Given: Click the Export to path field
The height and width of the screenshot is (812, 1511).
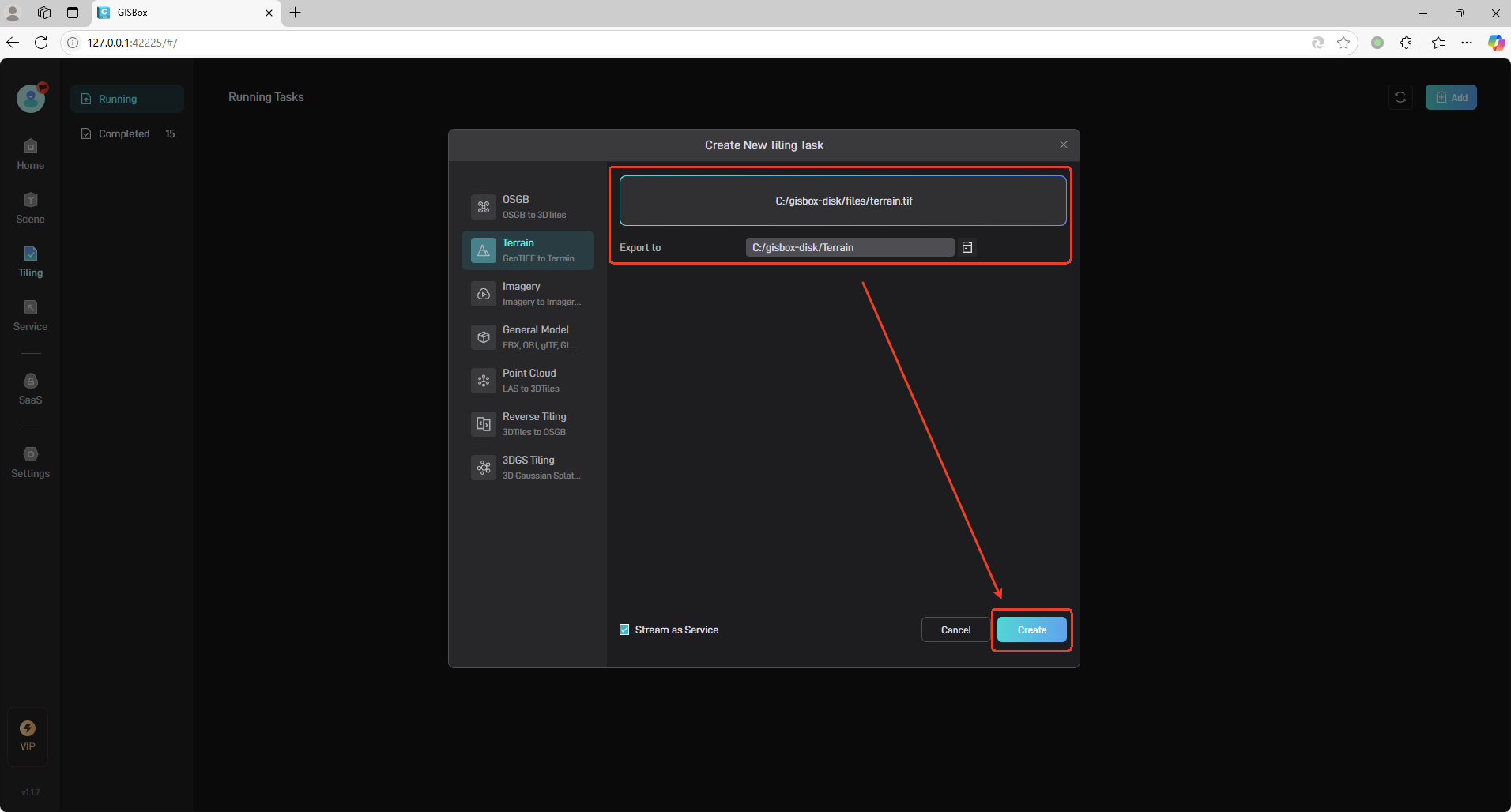Looking at the screenshot, I should pos(849,247).
